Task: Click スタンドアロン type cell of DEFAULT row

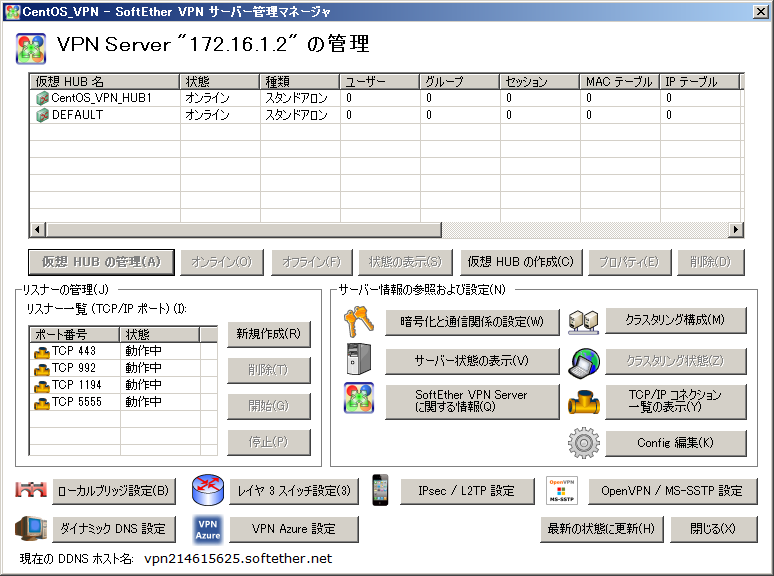Action: click(297, 115)
